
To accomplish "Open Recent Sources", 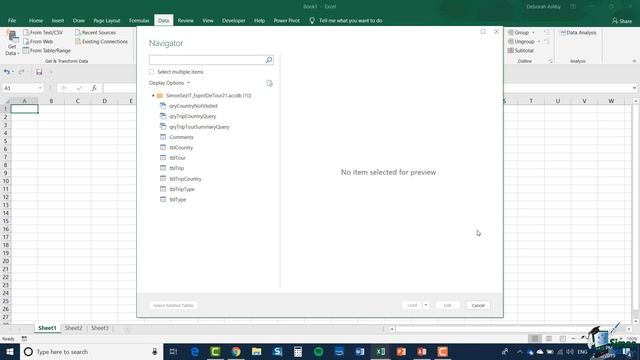I will (x=96, y=32).
